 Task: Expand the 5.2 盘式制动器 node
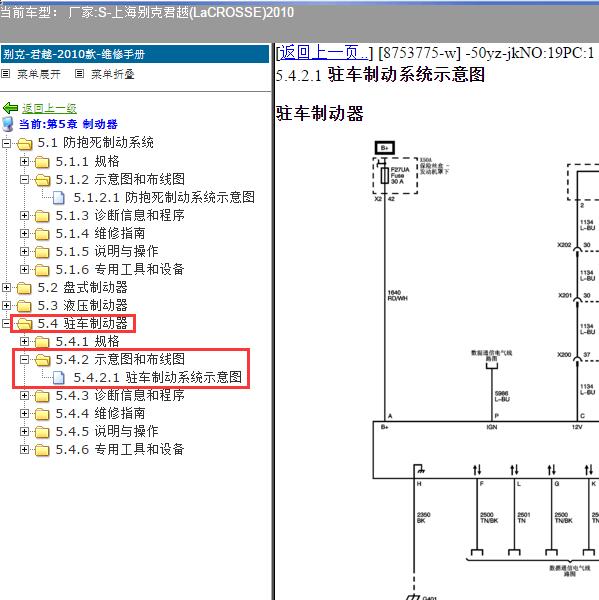coord(7,287)
